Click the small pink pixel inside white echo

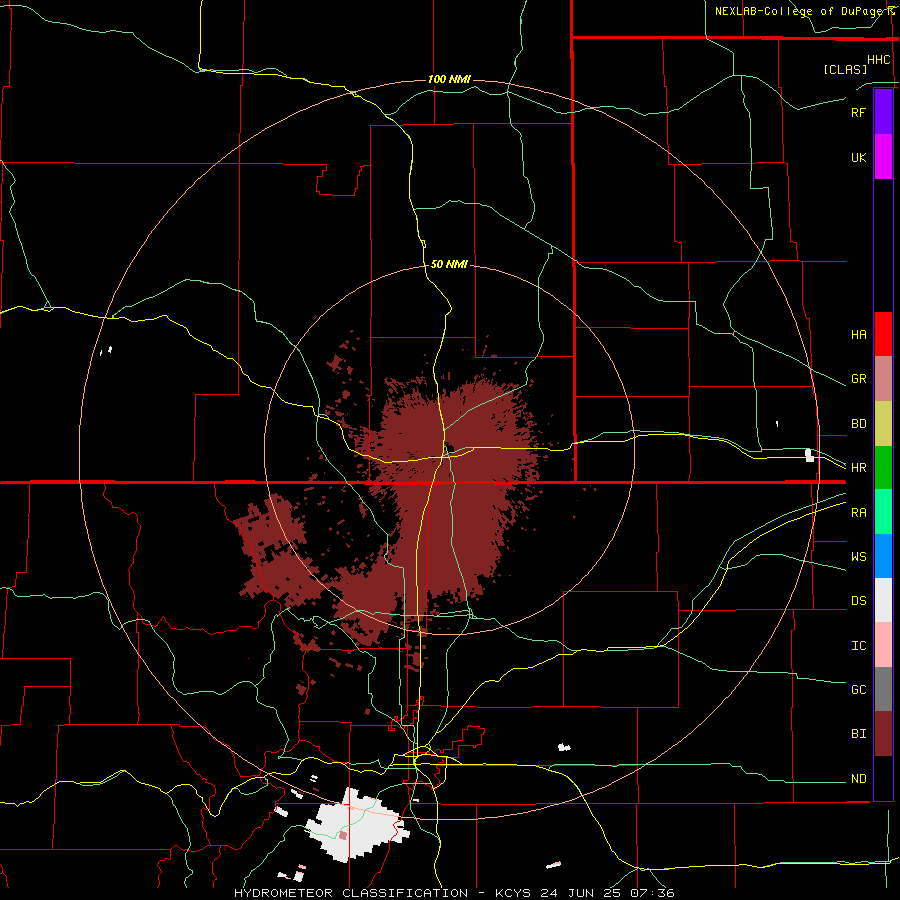[x=343, y=835]
